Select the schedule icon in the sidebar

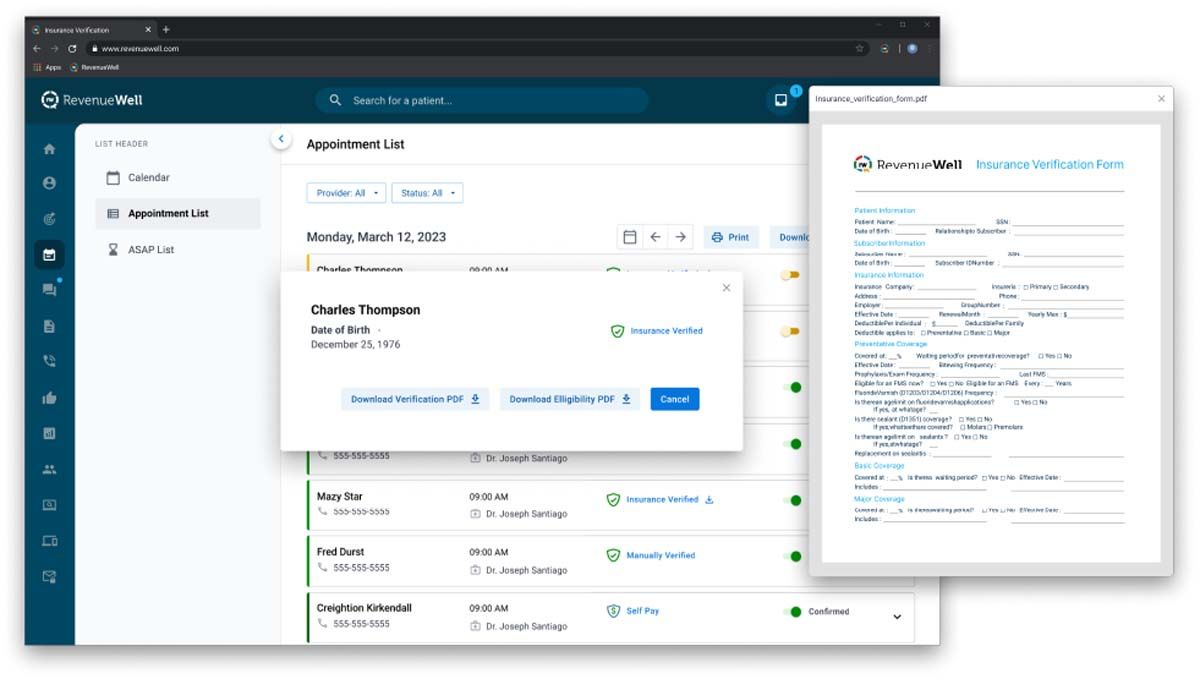49,254
